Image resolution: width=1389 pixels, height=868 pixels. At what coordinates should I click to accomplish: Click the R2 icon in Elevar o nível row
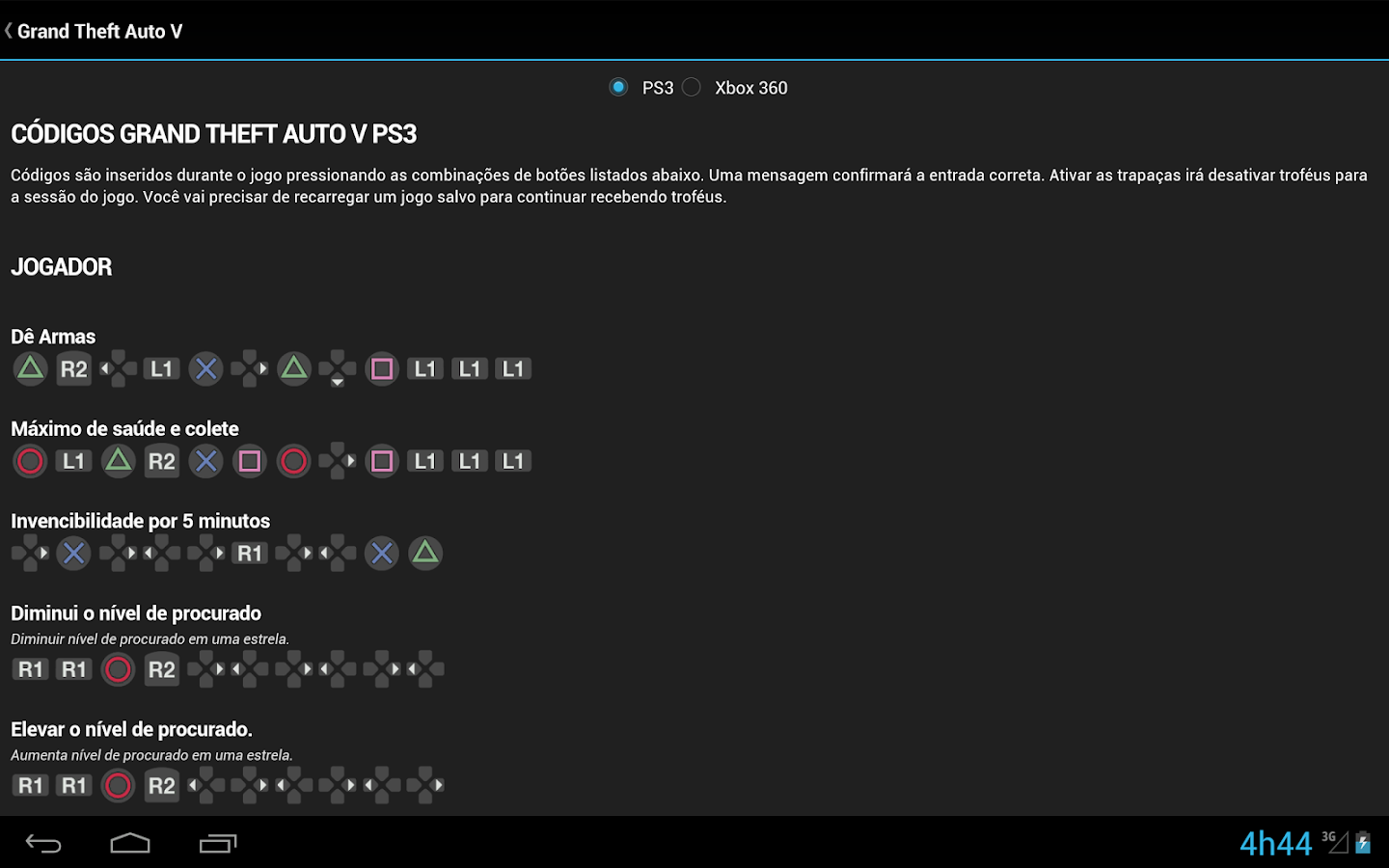(x=162, y=786)
